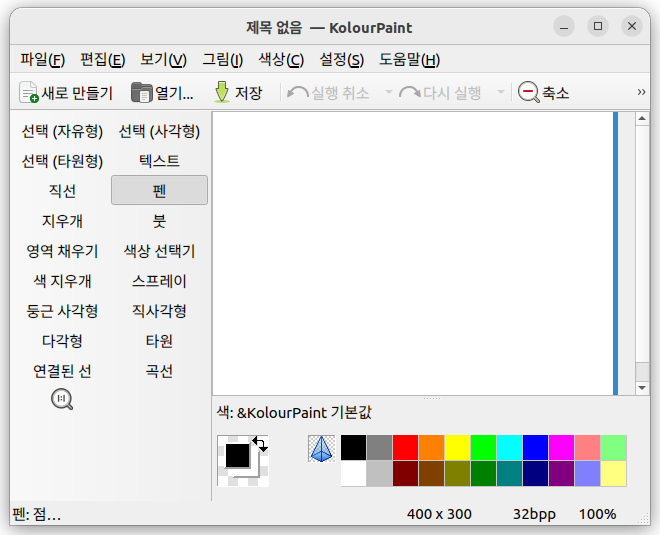This screenshot has height=535, width=660.
Task: Expand hidden toolbar items with the chevron
Action: [641, 92]
